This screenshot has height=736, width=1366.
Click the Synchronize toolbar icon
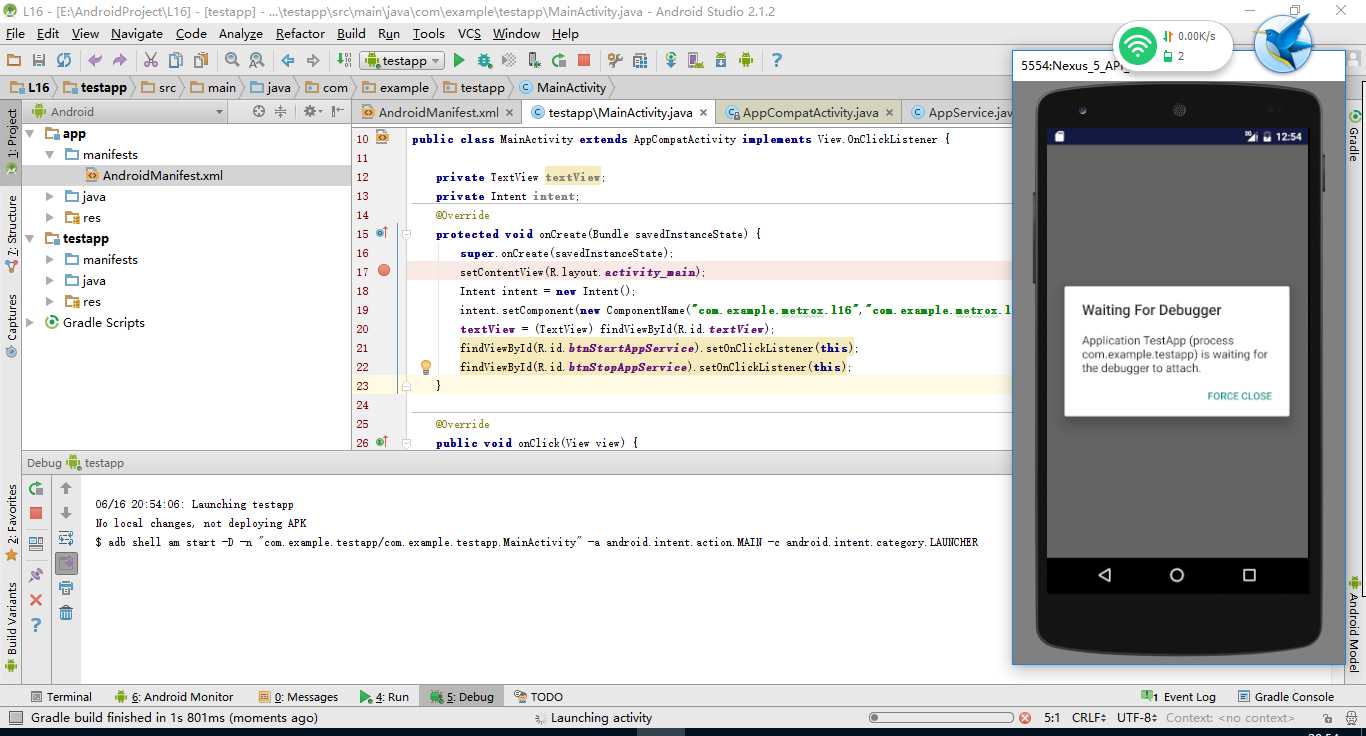[64, 60]
